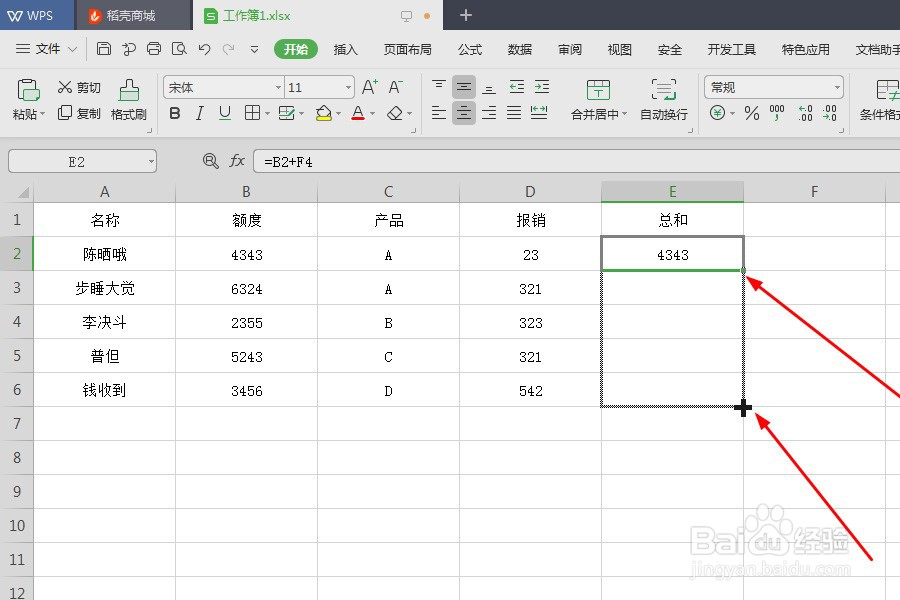Open number format dropdown 常规
The width and height of the screenshot is (900, 600).
tap(837, 87)
